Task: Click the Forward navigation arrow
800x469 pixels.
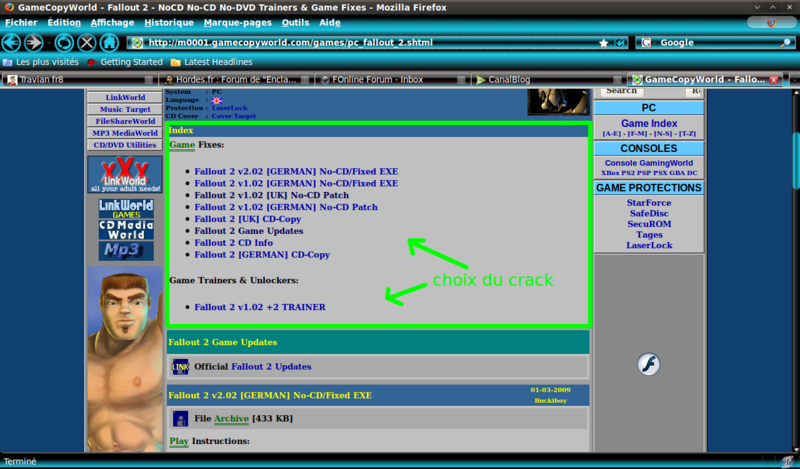Action: (34, 42)
